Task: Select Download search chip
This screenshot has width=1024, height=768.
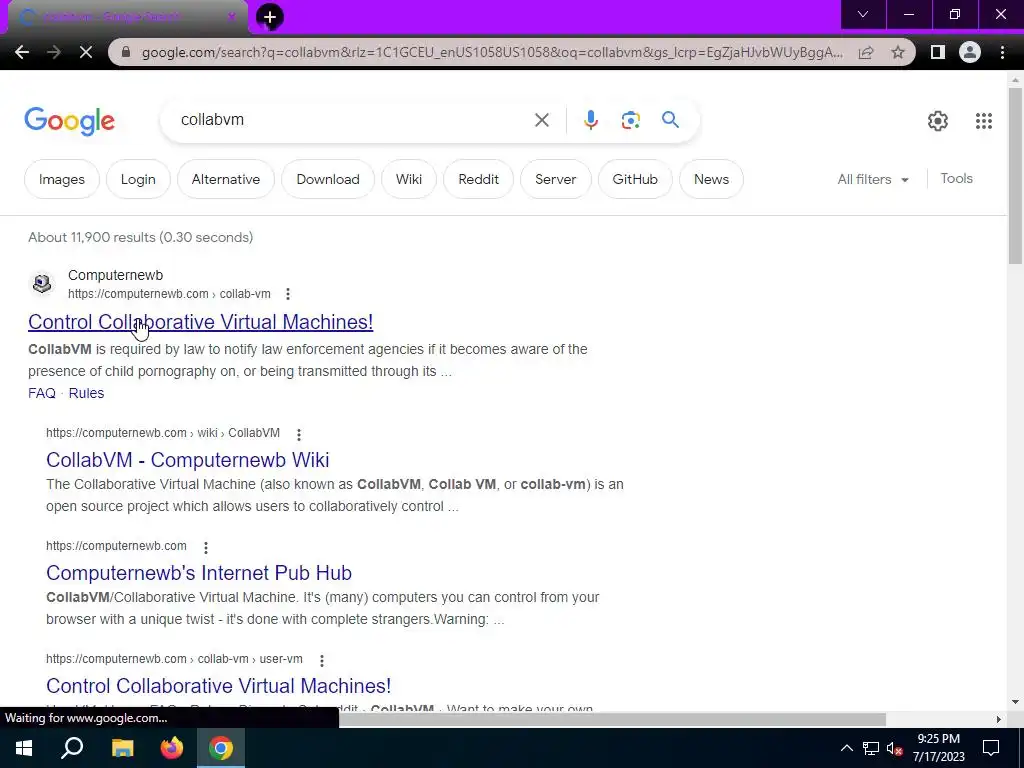Action: coord(328,179)
